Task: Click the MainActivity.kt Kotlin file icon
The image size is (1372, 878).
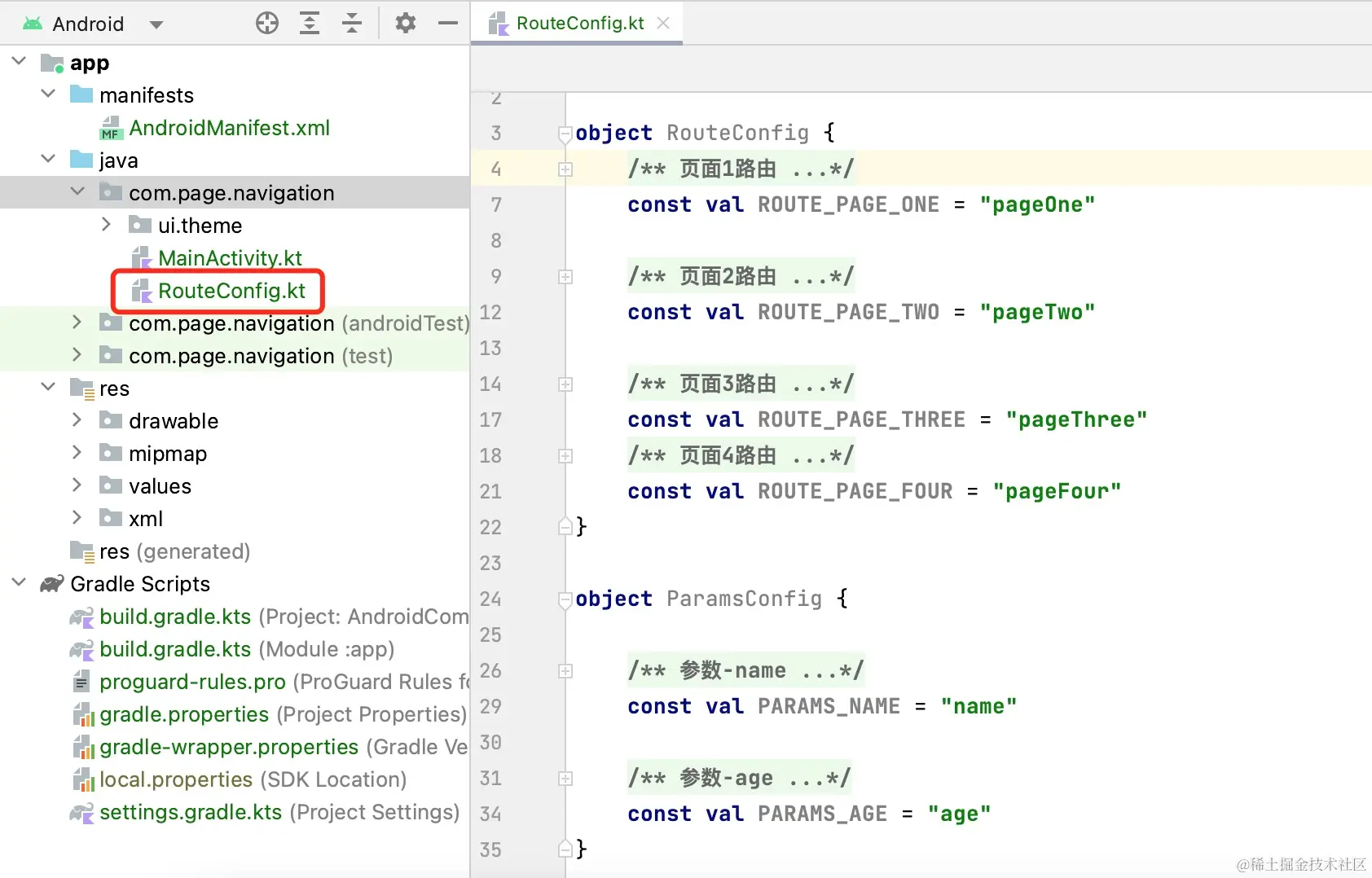Action: 142,258
